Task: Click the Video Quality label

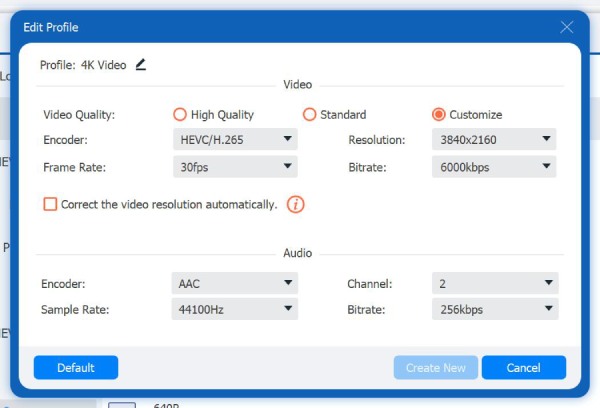Action: point(79,115)
